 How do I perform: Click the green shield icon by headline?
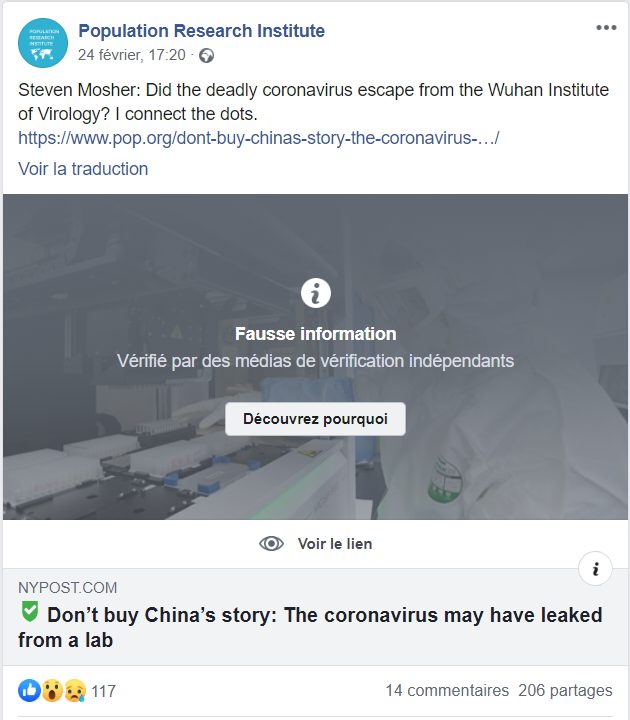30,612
